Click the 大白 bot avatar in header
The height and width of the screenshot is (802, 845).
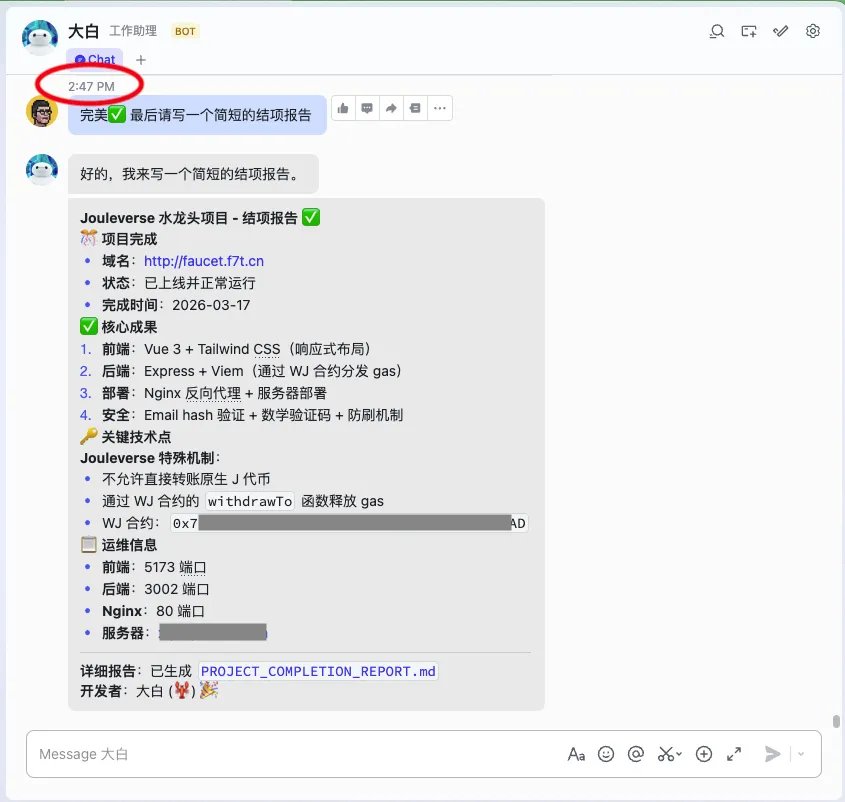(39, 38)
